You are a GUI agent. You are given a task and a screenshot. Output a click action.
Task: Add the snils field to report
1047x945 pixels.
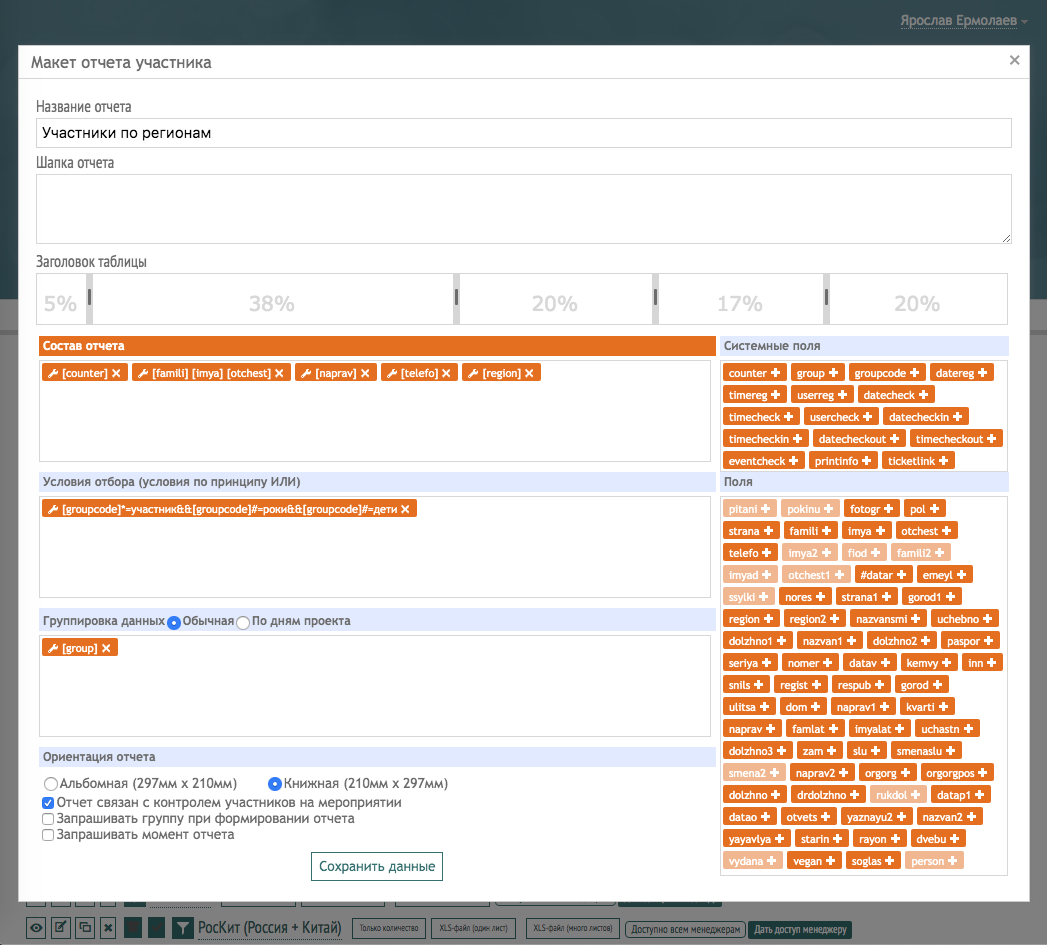(760, 685)
